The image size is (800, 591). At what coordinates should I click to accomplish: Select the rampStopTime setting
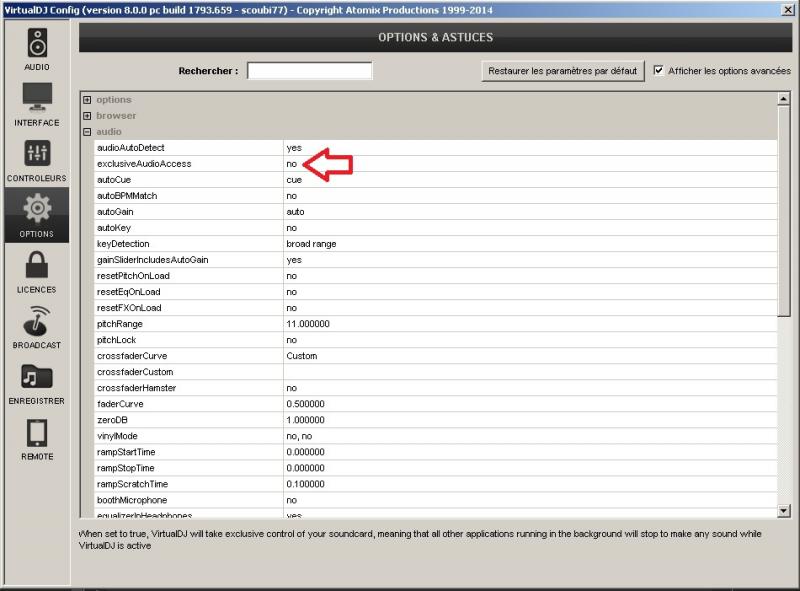(126, 468)
